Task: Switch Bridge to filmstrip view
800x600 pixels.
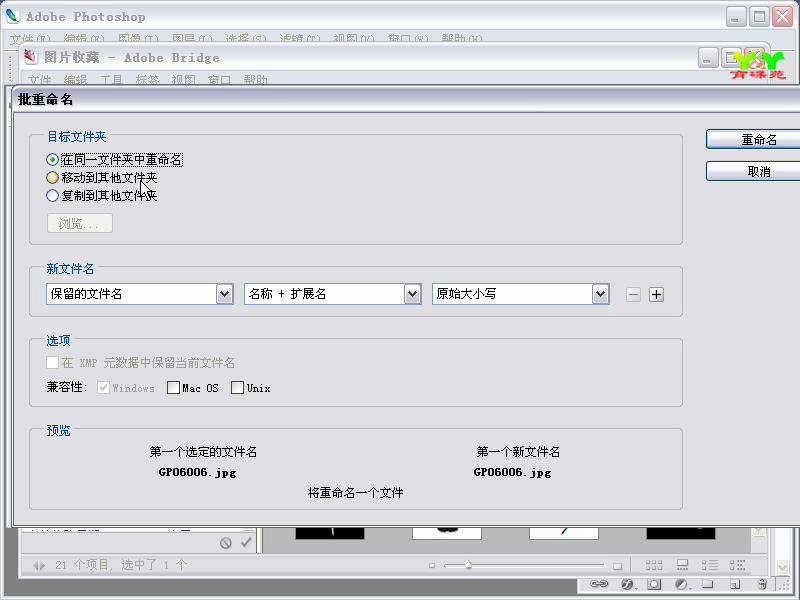Action: click(x=682, y=565)
